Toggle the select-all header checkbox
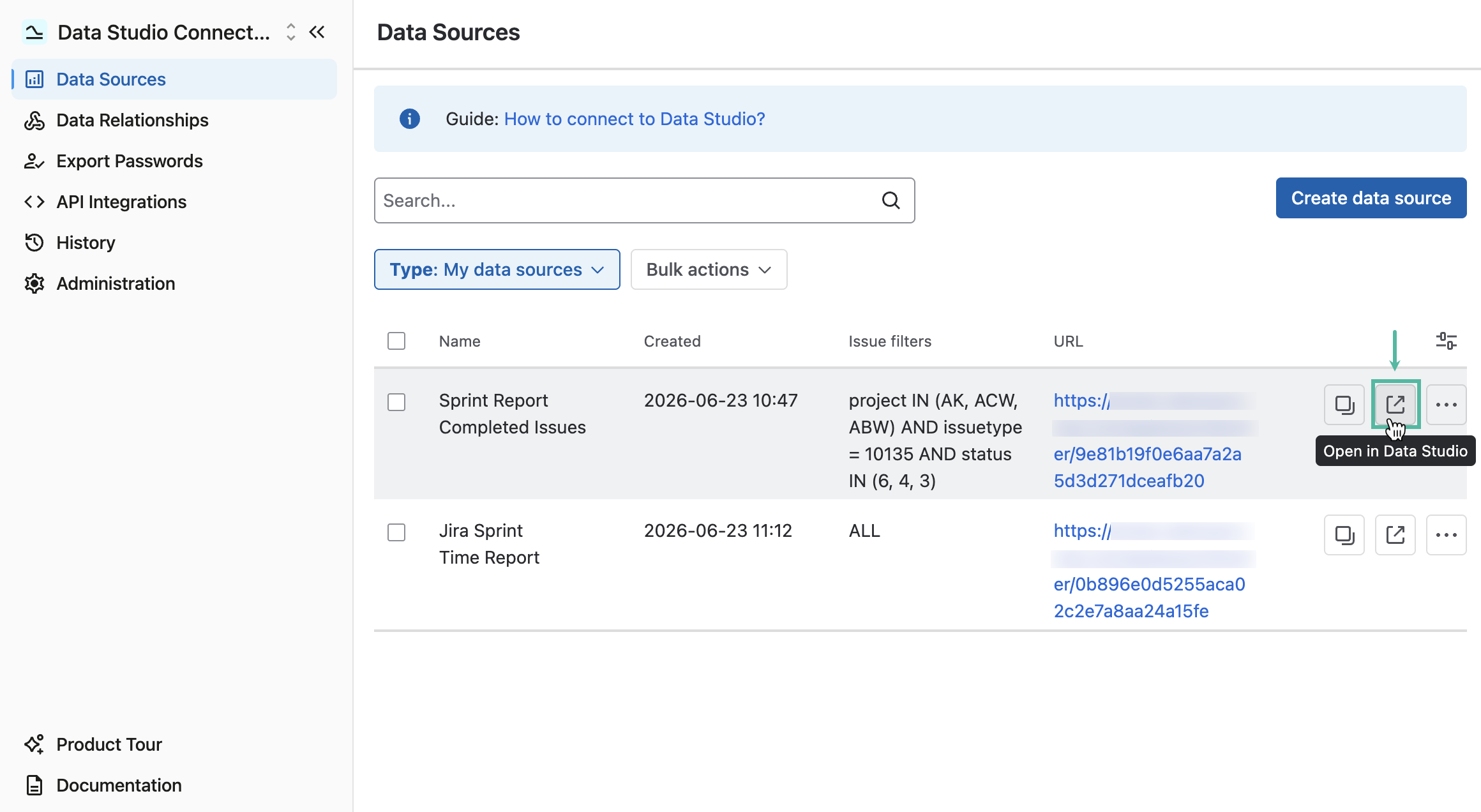Image resolution: width=1481 pixels, height=812 pixels. point(396,341)
